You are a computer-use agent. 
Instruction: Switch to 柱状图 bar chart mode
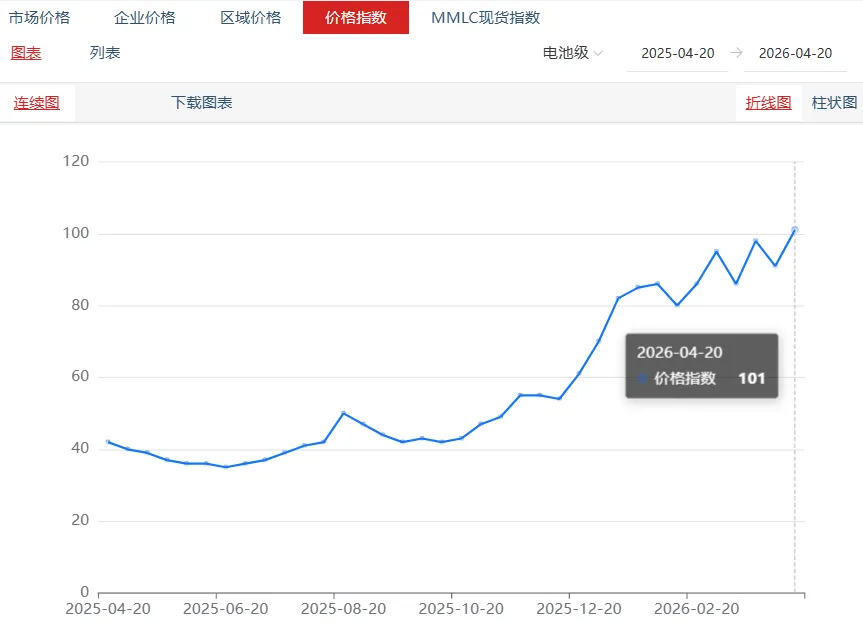(x=834, y=102)
